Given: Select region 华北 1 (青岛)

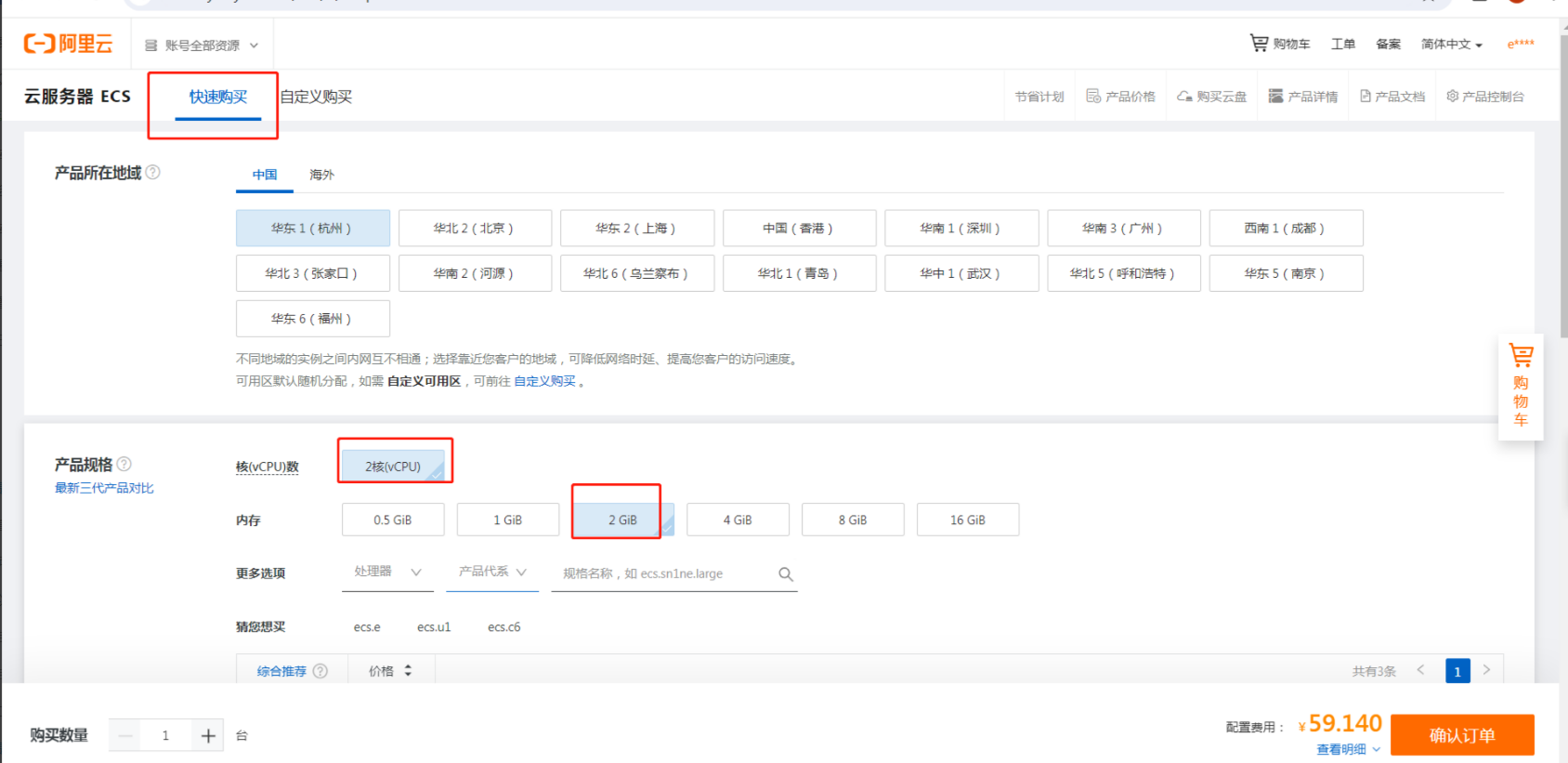Looking at the screenshot, I should click(799, 273).
